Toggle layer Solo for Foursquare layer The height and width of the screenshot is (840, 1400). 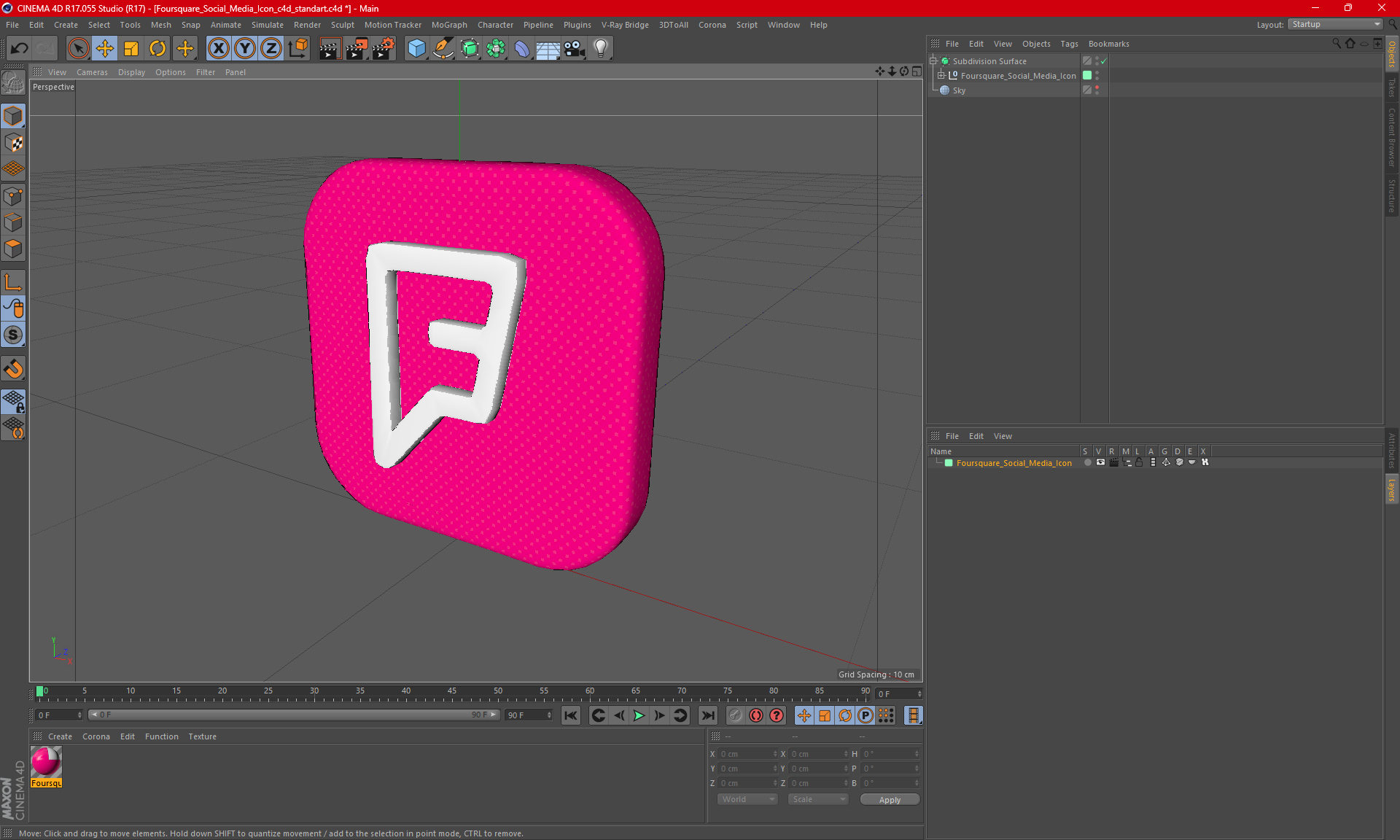click(1087, 462)
